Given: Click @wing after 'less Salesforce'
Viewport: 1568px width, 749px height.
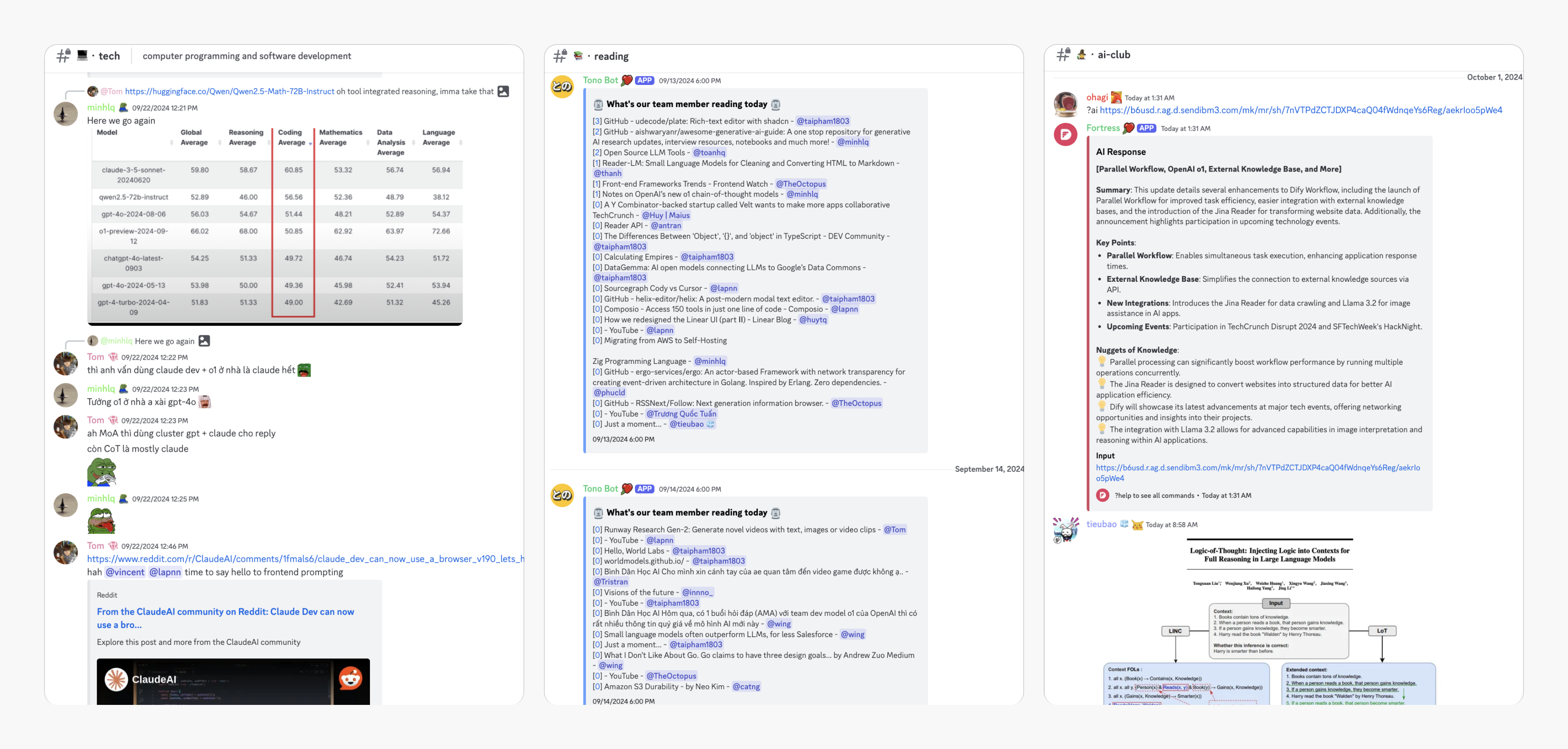Looking at the screenshot, I should 852,635.
